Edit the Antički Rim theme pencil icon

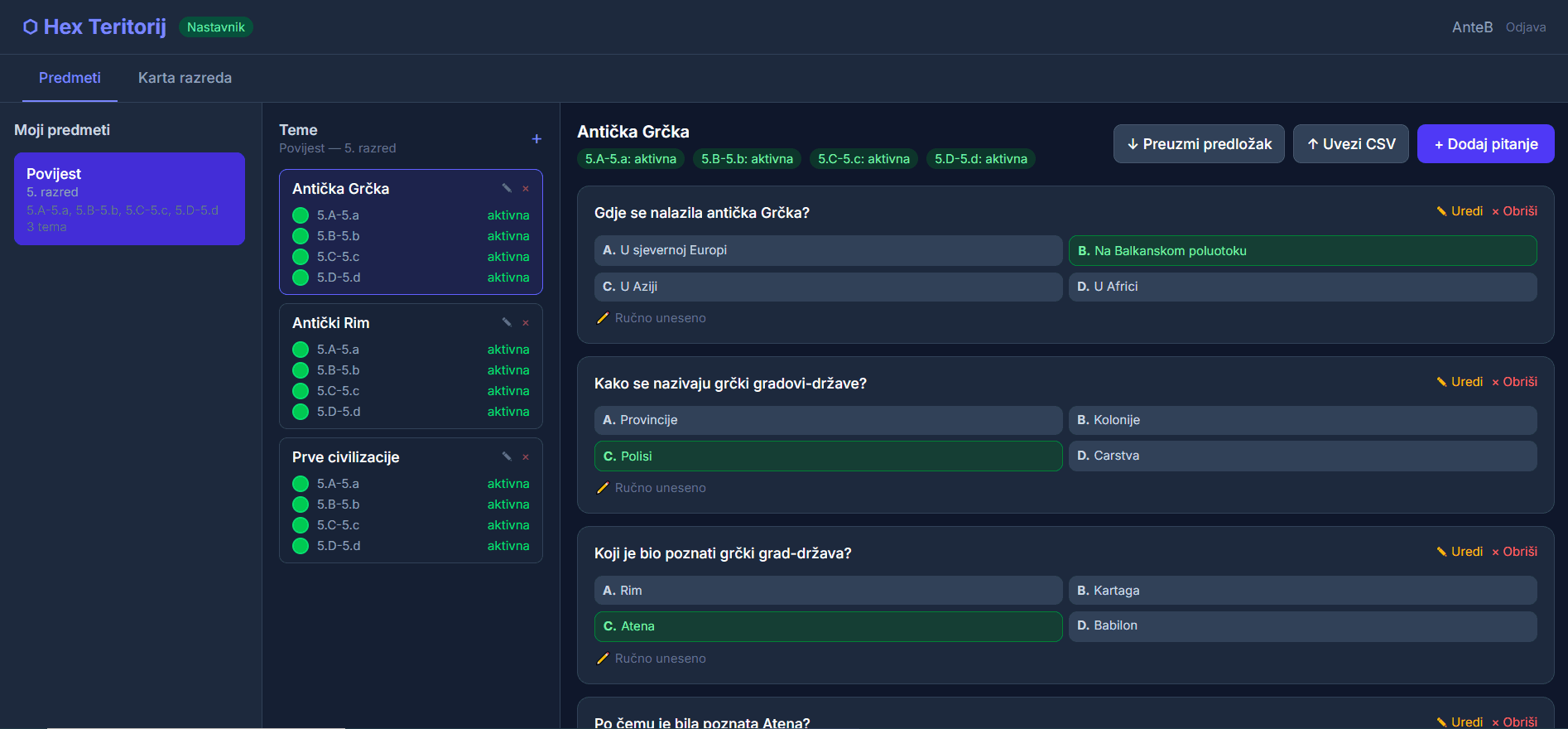(507, 322)
